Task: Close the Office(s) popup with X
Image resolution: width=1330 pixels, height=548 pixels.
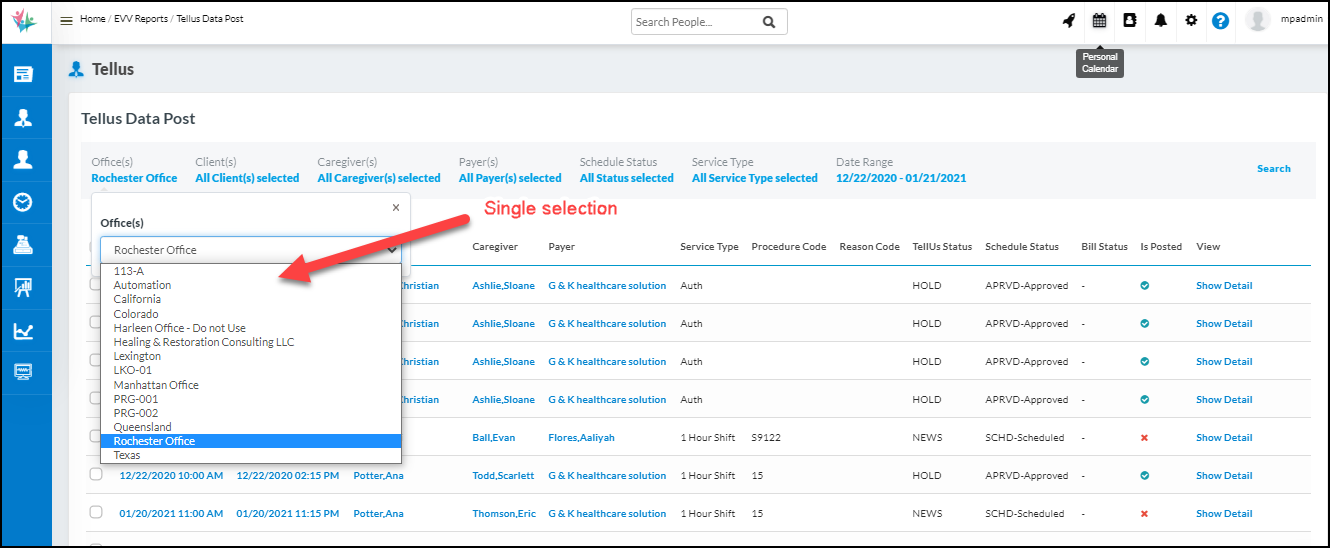Action: click(x=395, y=208)
